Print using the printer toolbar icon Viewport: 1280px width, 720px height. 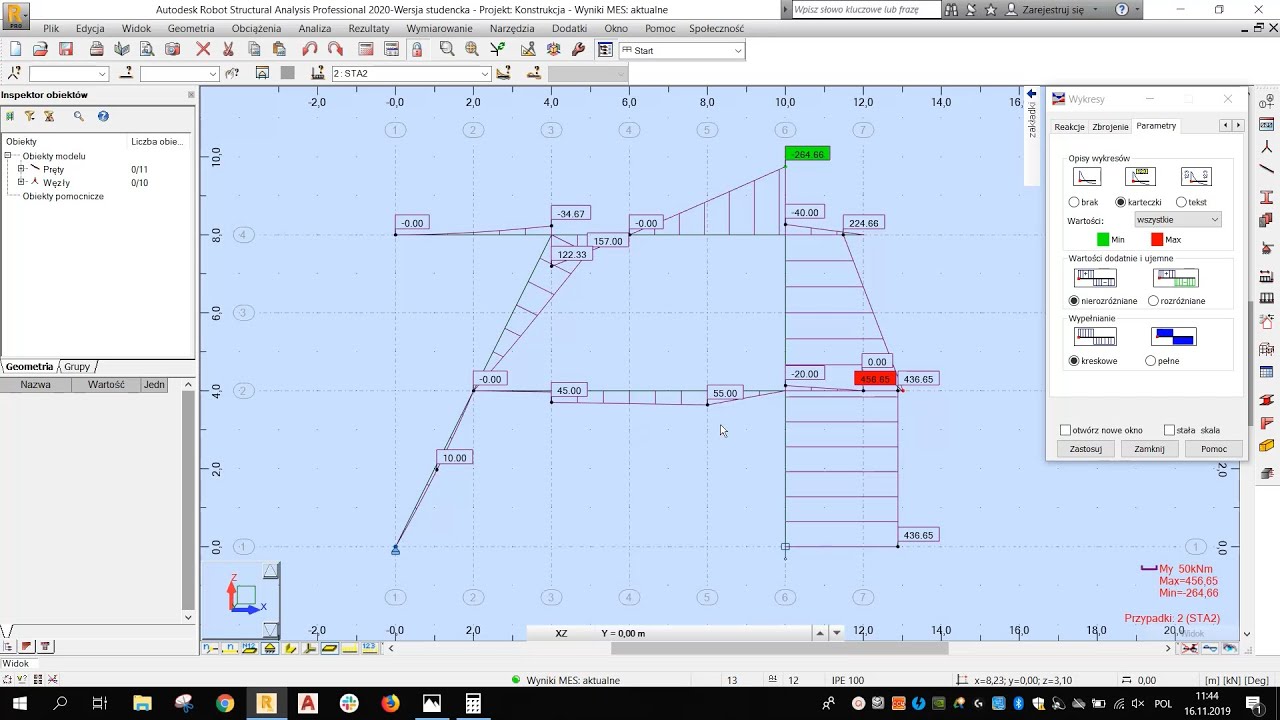coord(96,49)
